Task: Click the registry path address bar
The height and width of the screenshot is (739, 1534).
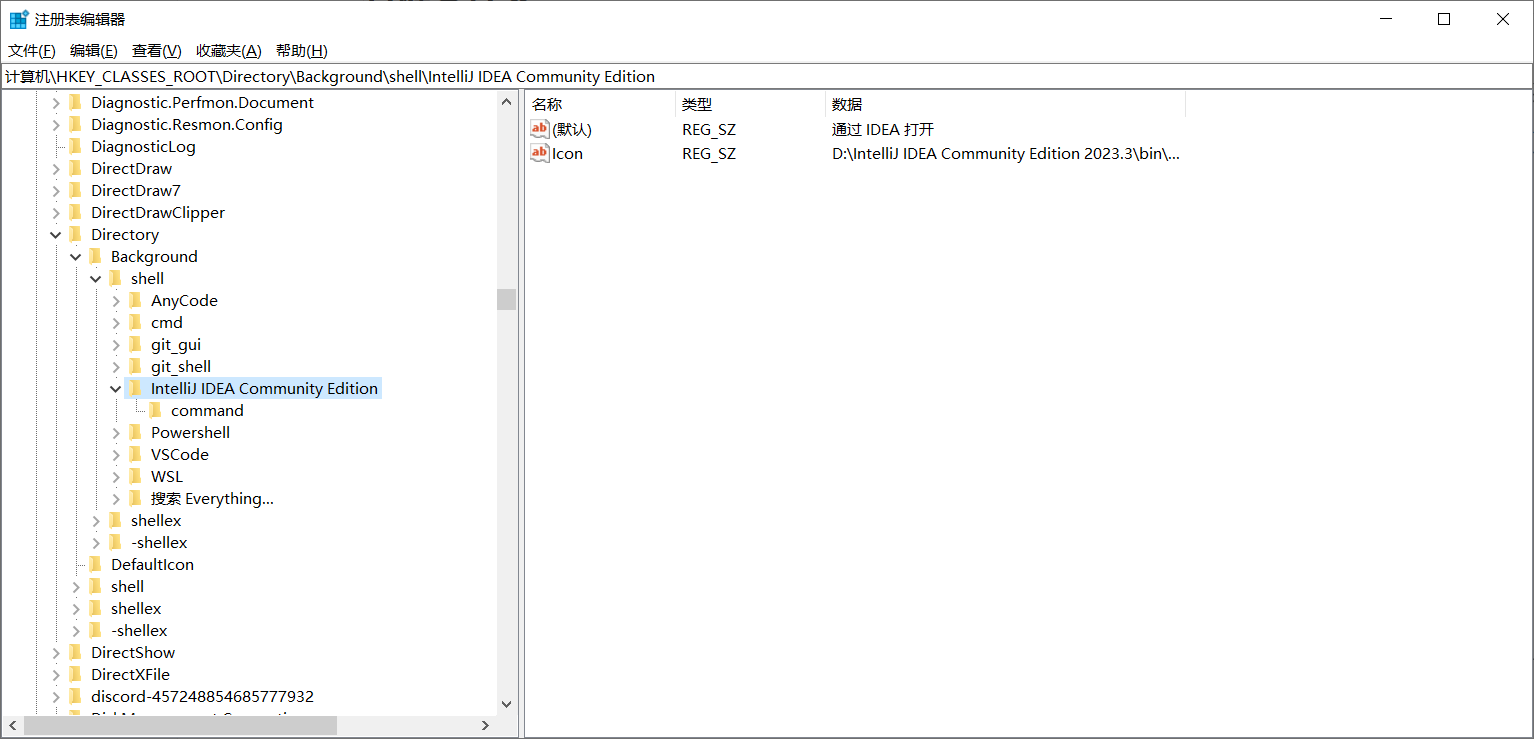Action: [767, 77]
